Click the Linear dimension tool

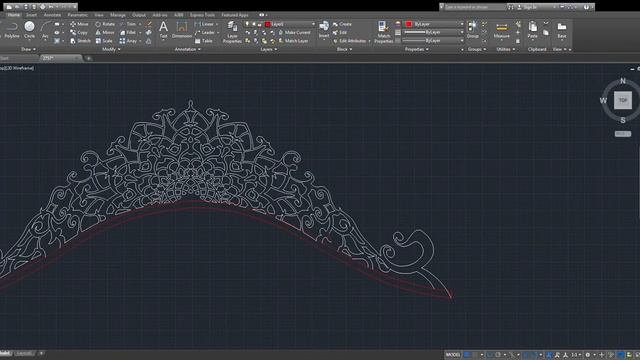[x=204, y=24]
